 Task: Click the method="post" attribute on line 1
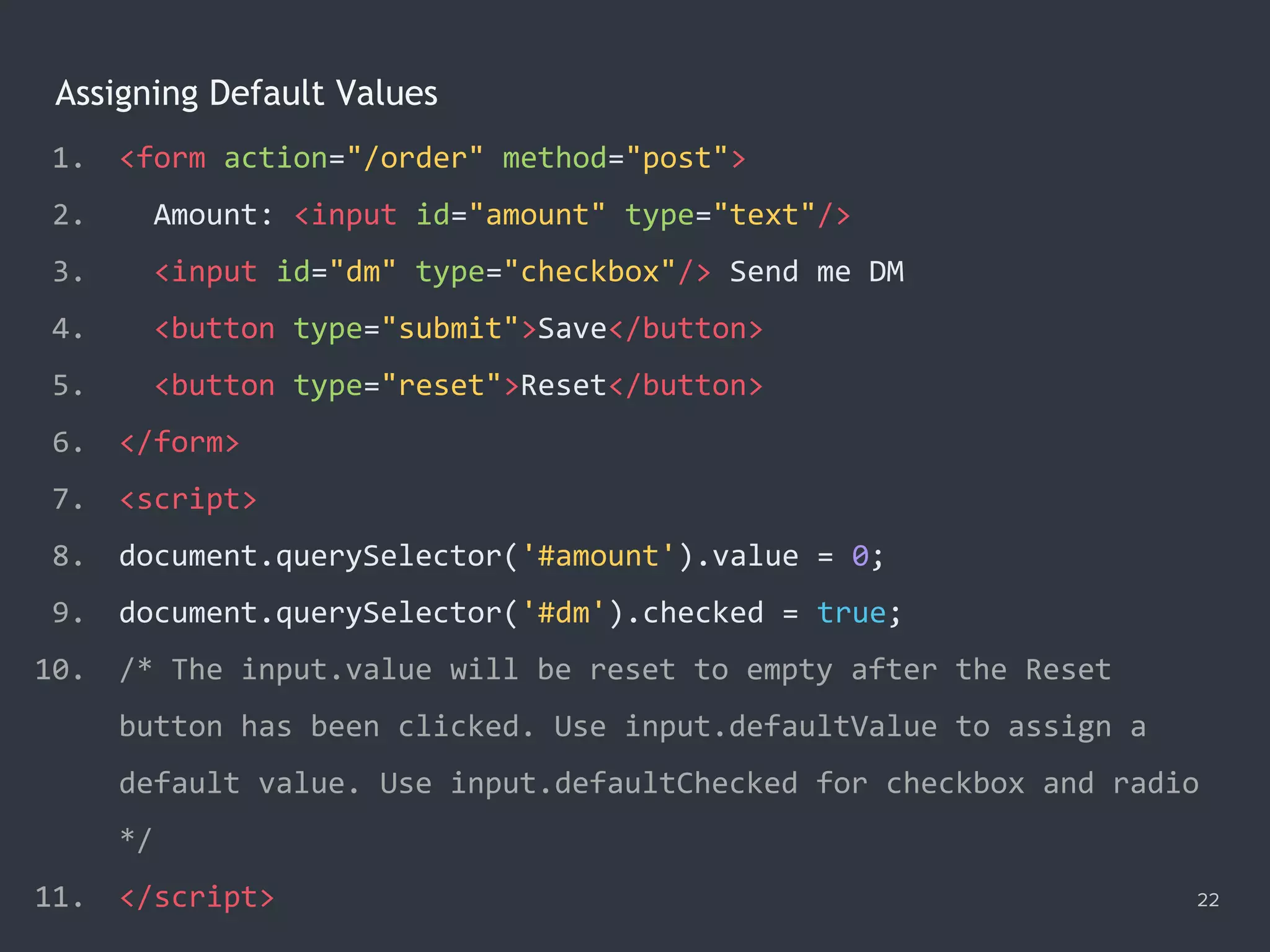click(615, 158)
